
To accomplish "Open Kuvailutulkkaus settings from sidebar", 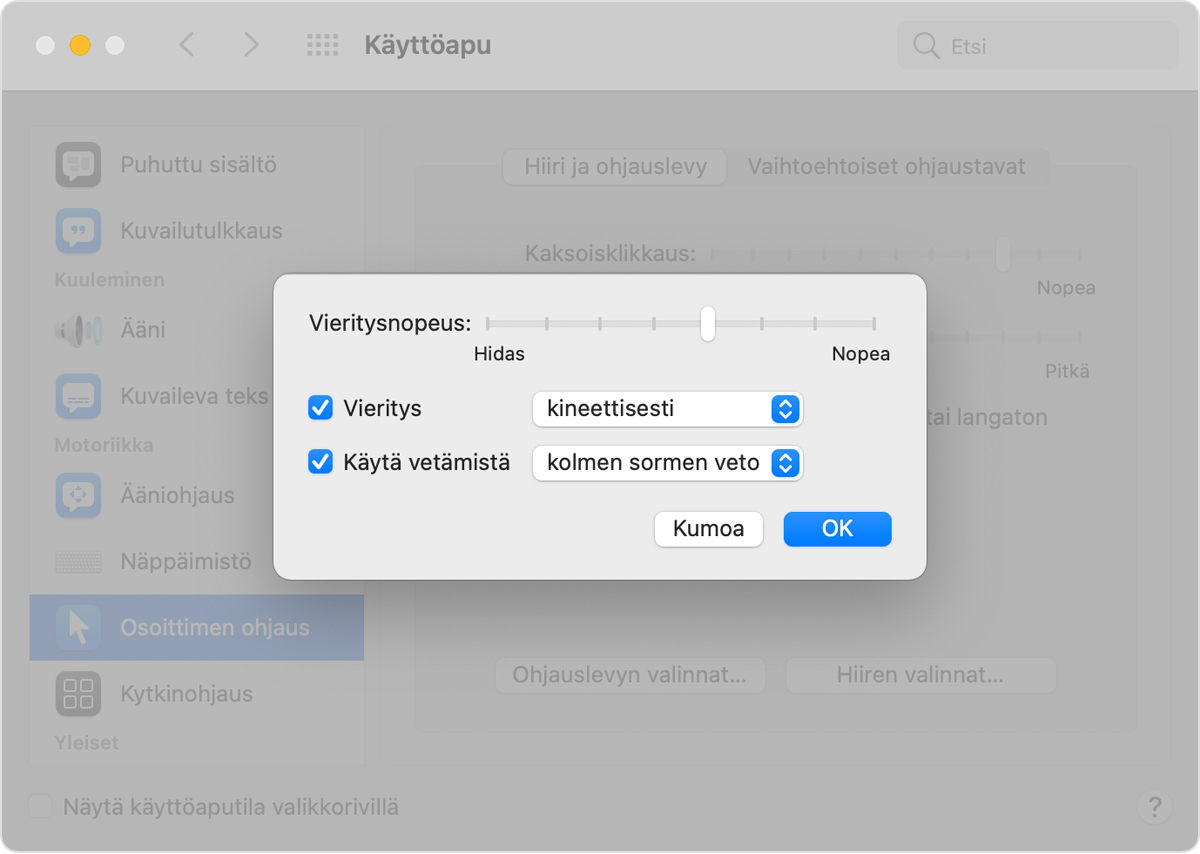I will click(x=78, y=230).
